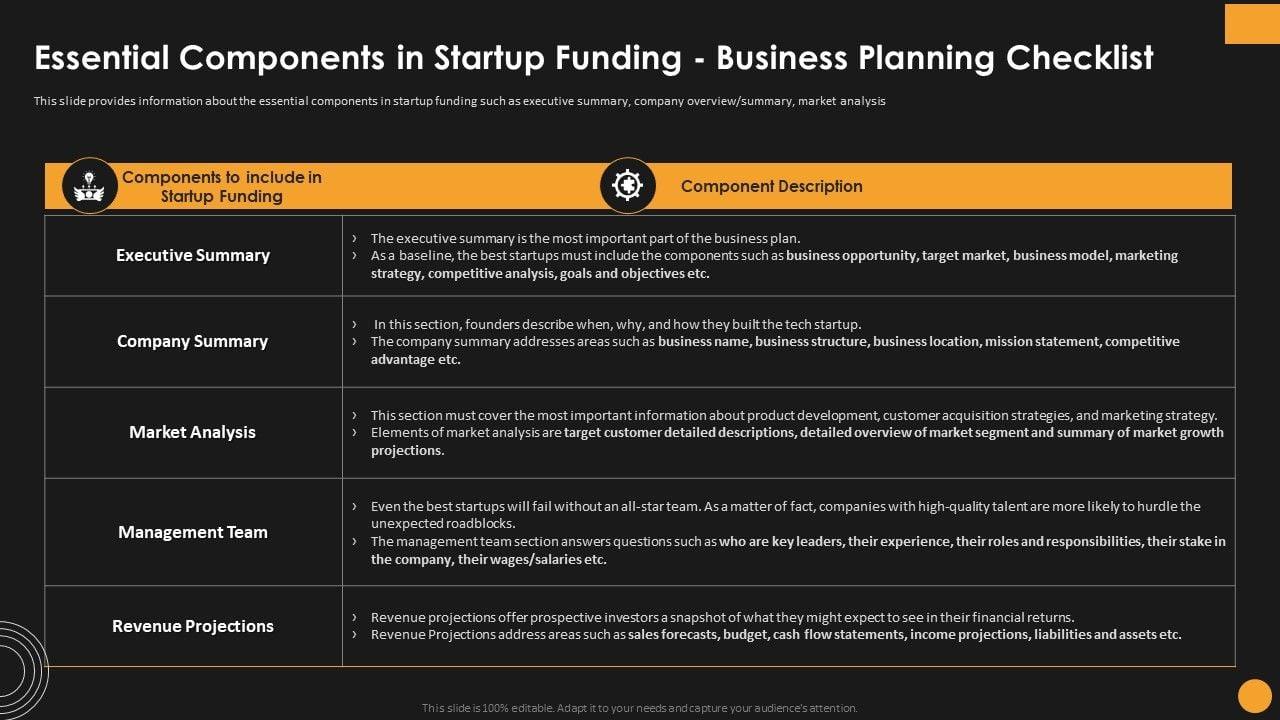
Task: Click the 'Component Description' header label
Action: (x=771, y=186)
